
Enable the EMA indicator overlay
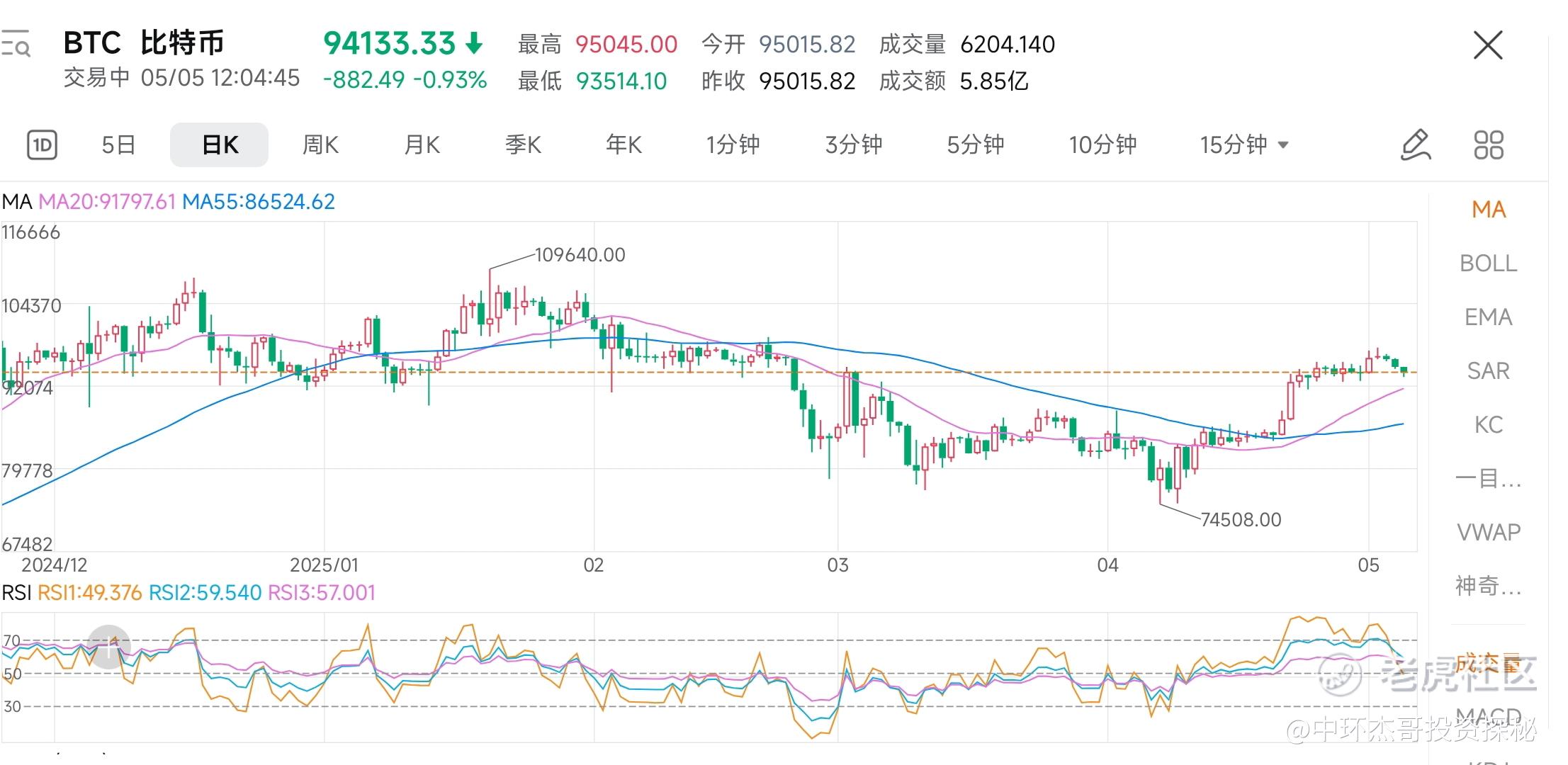tap(1488, 317)
